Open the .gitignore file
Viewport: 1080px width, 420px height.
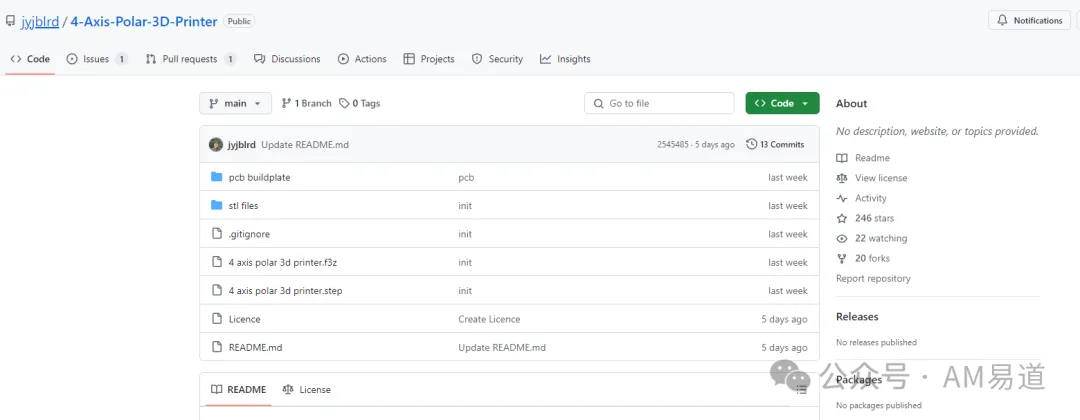tap(249, 234)
